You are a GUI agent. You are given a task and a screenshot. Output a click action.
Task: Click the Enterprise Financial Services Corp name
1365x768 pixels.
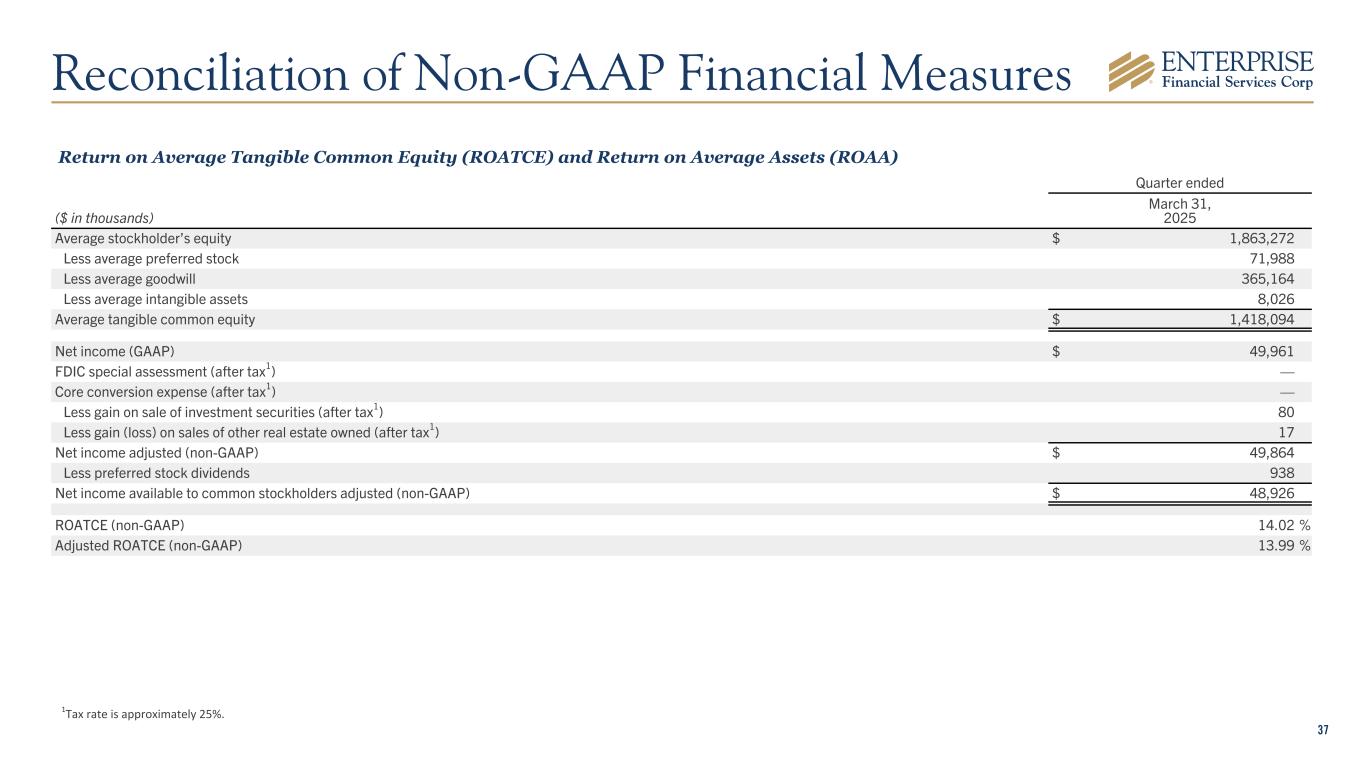(x=1238, y=70)
